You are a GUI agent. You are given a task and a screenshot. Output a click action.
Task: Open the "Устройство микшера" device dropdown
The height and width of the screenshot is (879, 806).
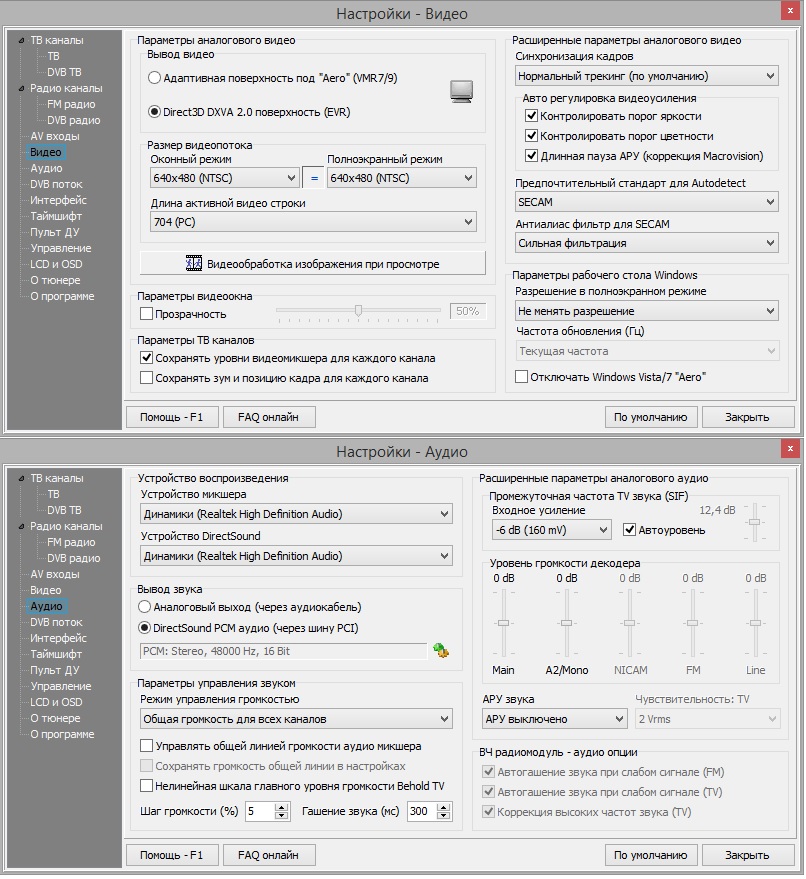(x=296, y=514)
